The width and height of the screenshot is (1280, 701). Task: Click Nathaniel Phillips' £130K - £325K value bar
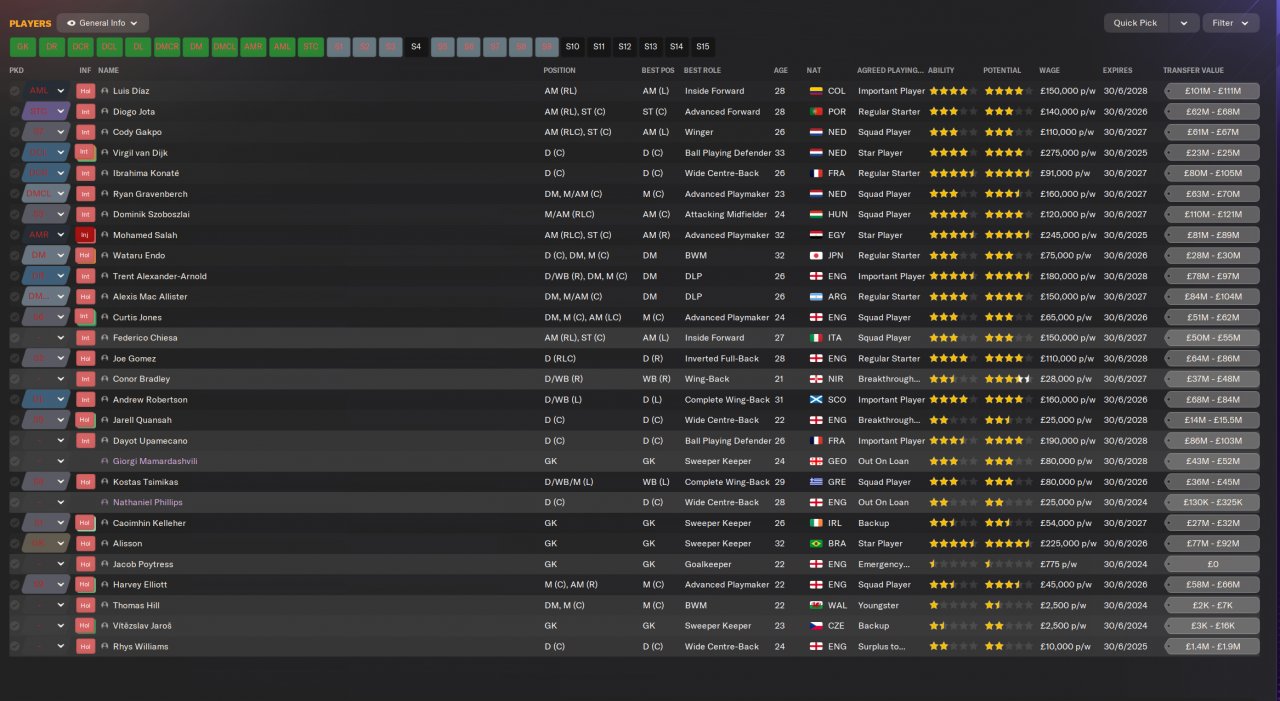[1212, 503]
